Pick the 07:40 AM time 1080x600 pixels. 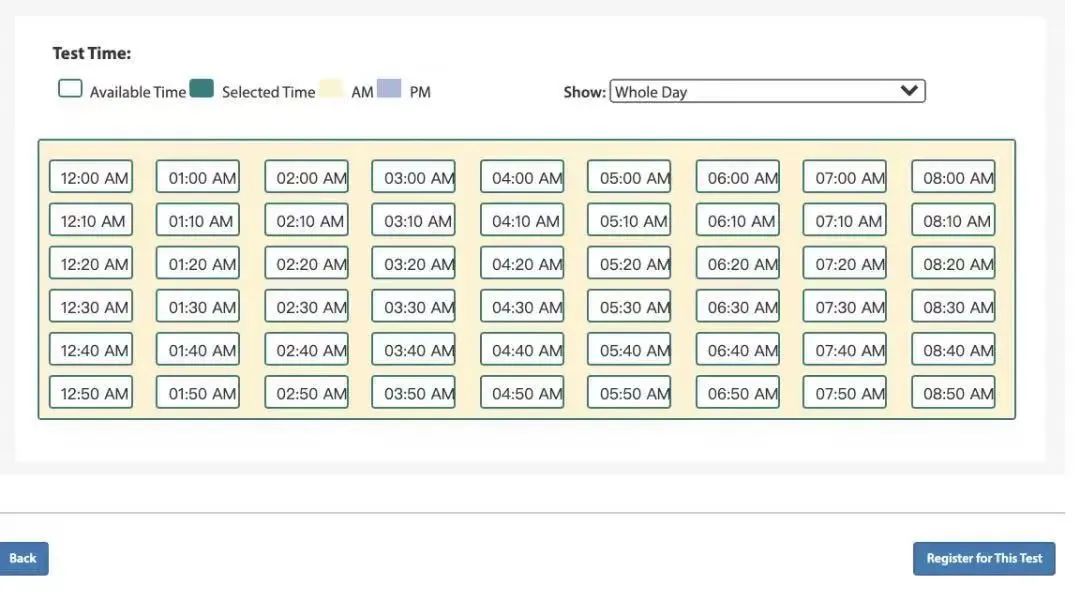click(844, 349)
